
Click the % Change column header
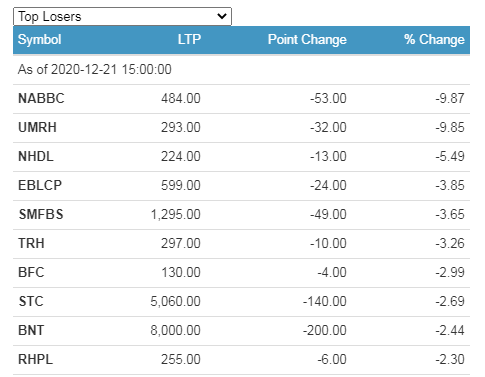(434, 39)
